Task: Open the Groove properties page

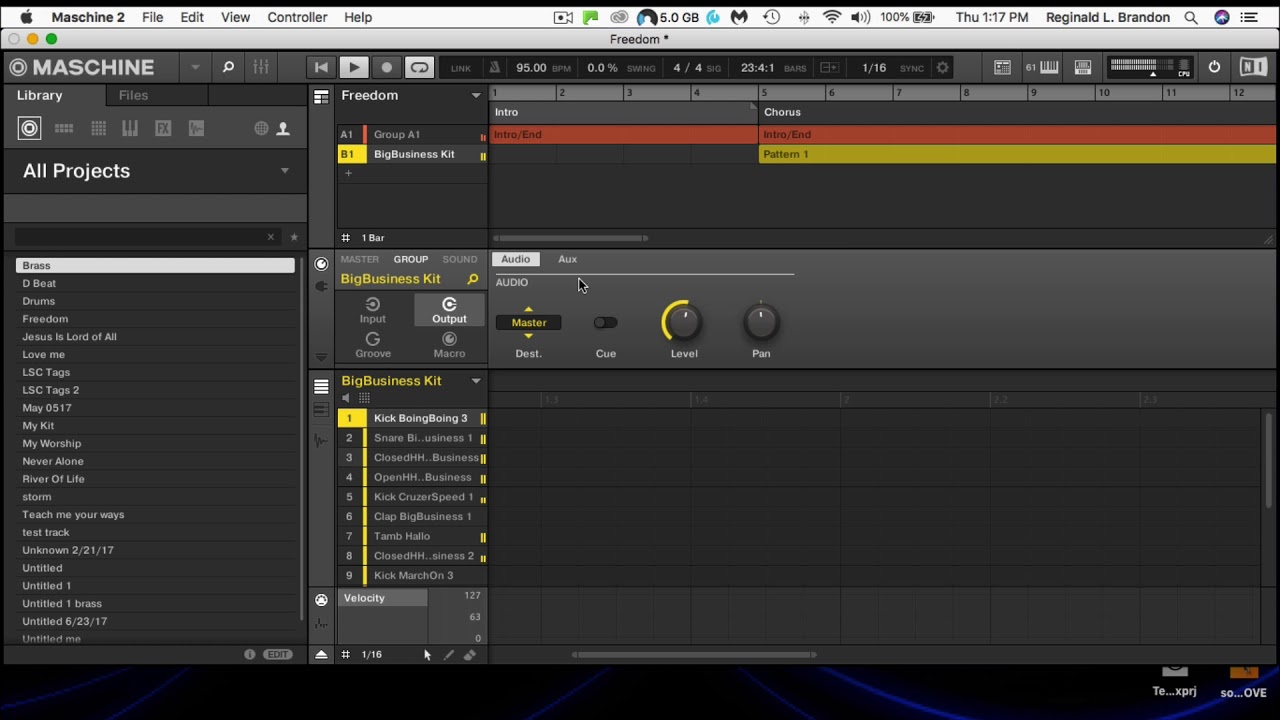Action: click(373, 345)
